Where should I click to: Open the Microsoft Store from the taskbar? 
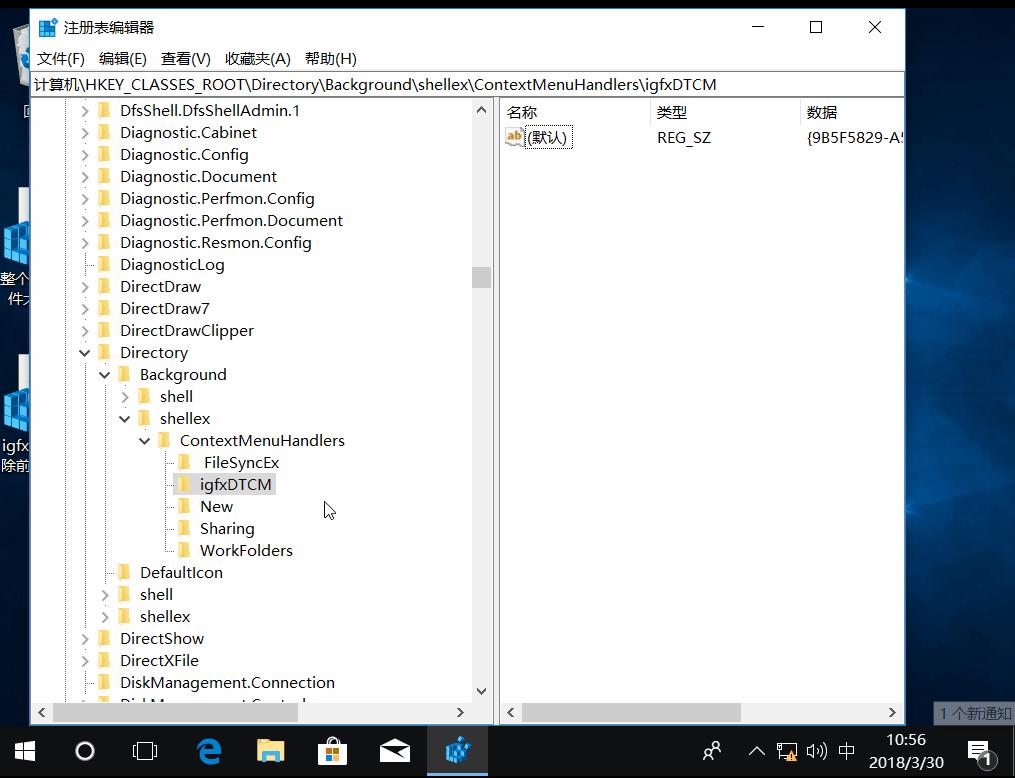333,751
